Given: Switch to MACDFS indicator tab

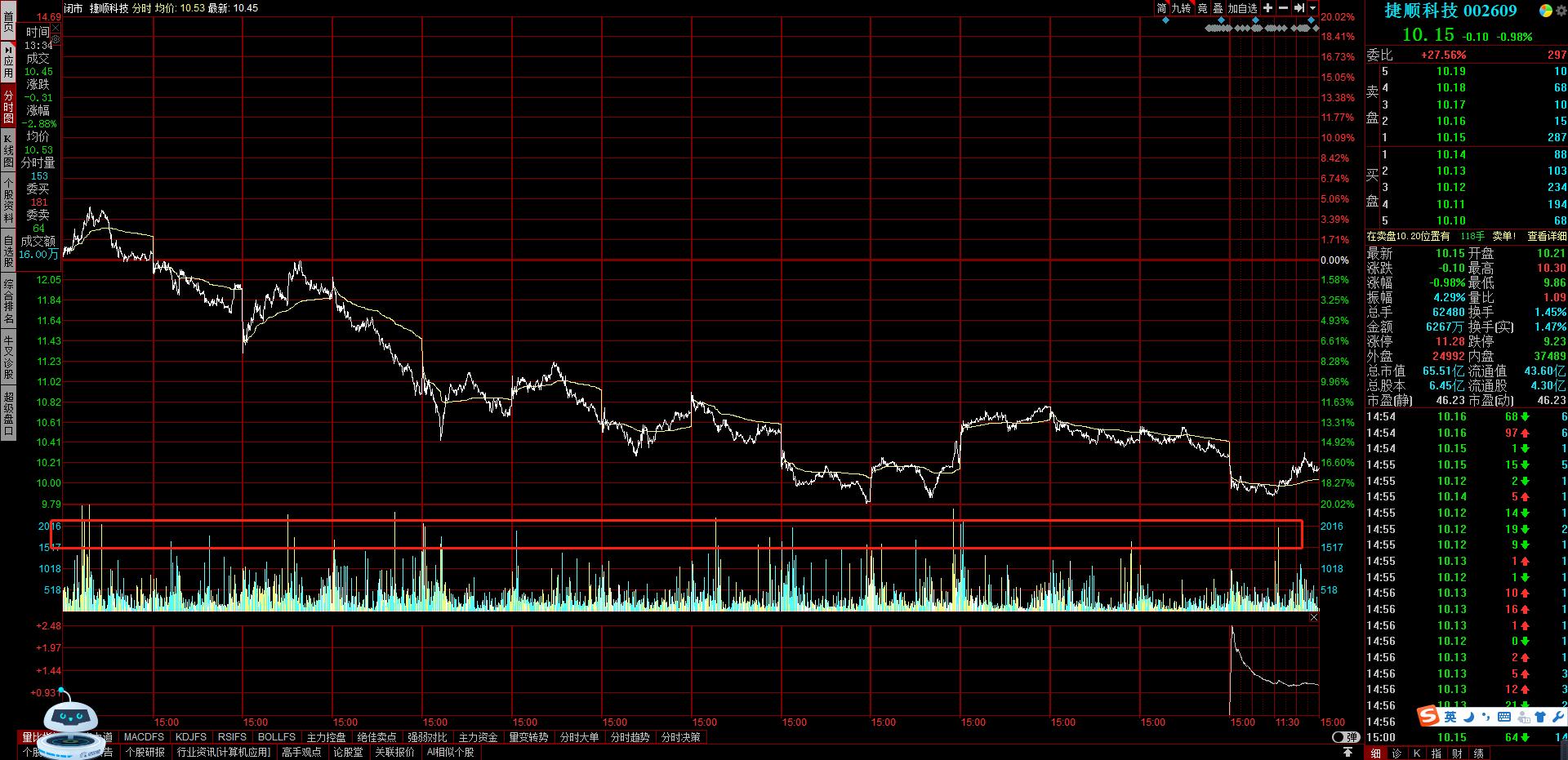Looking at the screenshot, I should 144,737.
